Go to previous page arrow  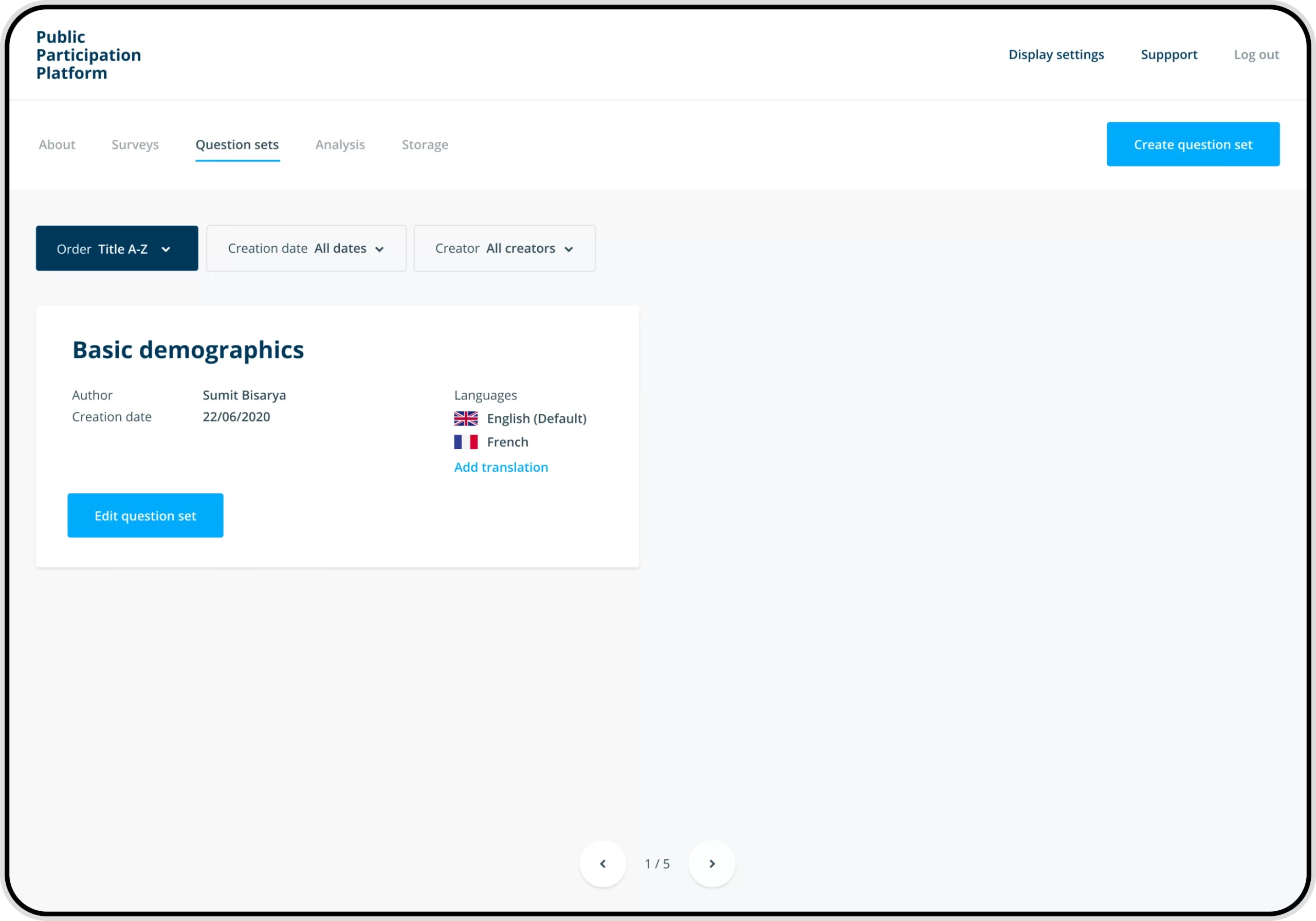pos(602,863)
